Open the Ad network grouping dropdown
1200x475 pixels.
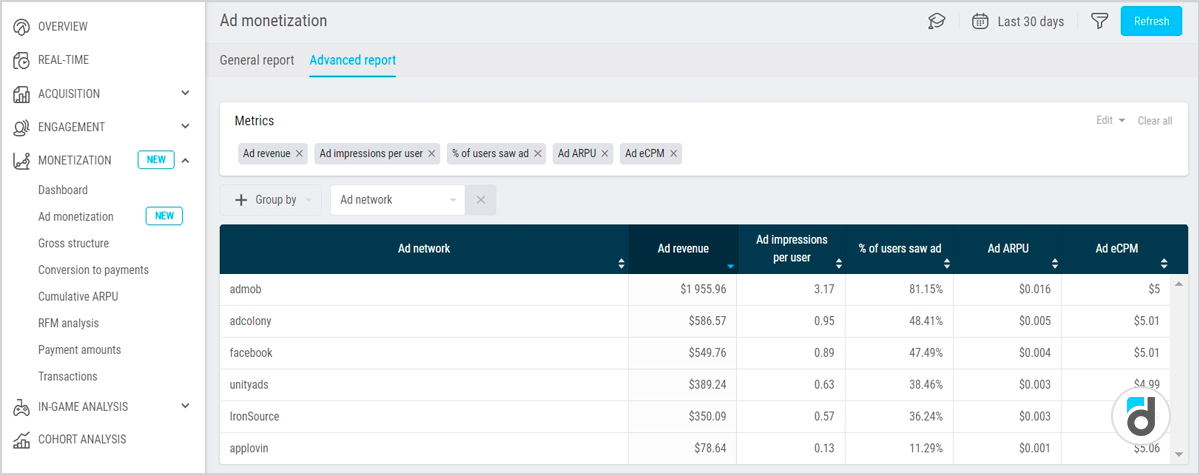point(397,200)
